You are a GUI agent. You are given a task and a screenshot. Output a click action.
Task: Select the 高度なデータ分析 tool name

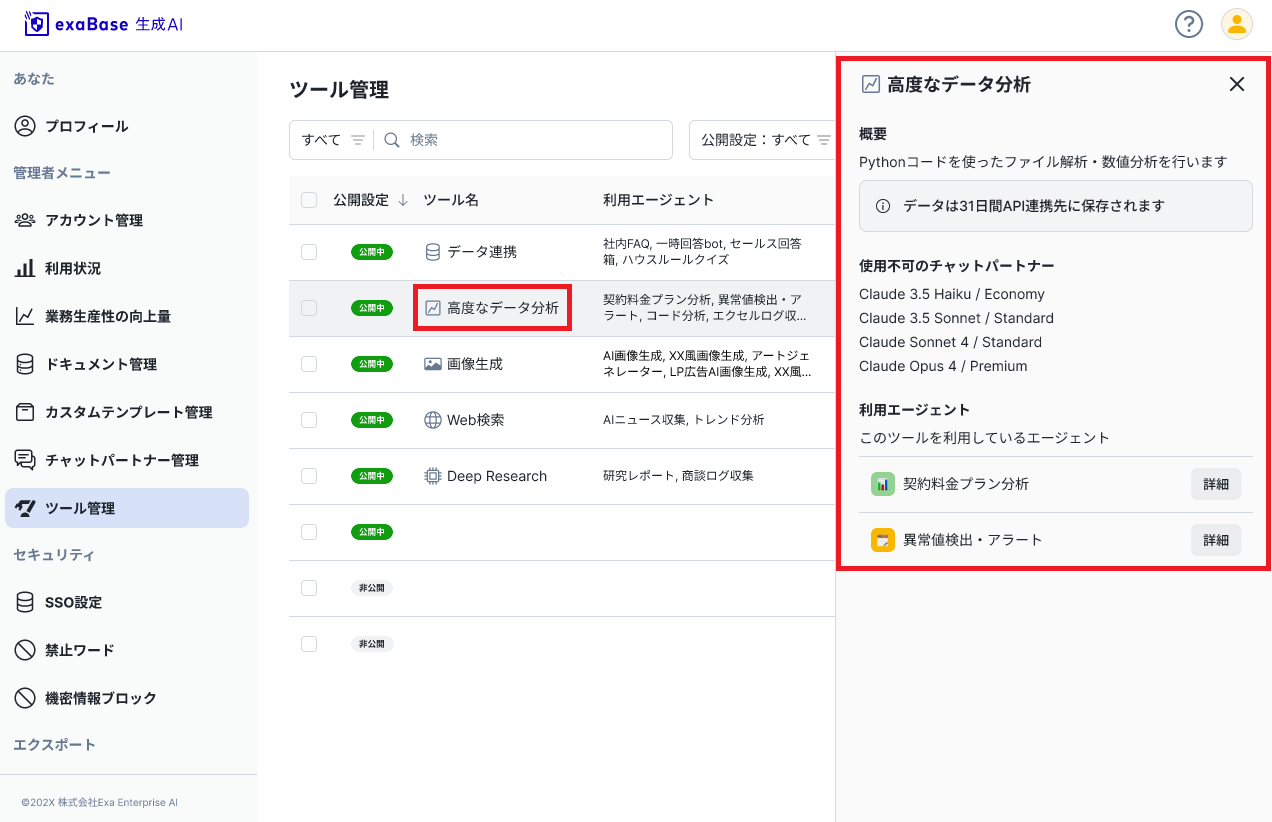(503, 308)
